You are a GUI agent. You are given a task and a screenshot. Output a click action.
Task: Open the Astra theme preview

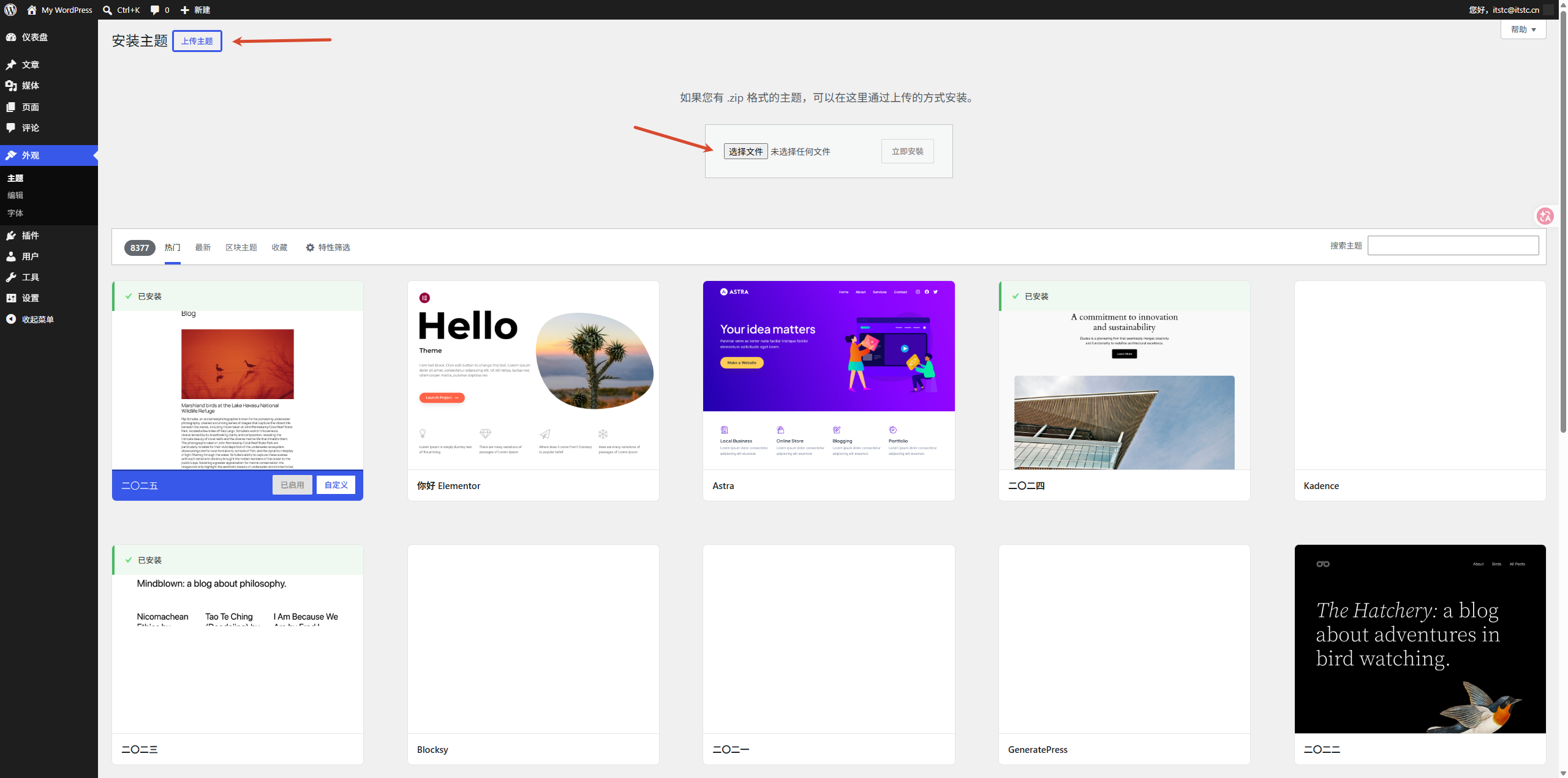click(829, 375)
